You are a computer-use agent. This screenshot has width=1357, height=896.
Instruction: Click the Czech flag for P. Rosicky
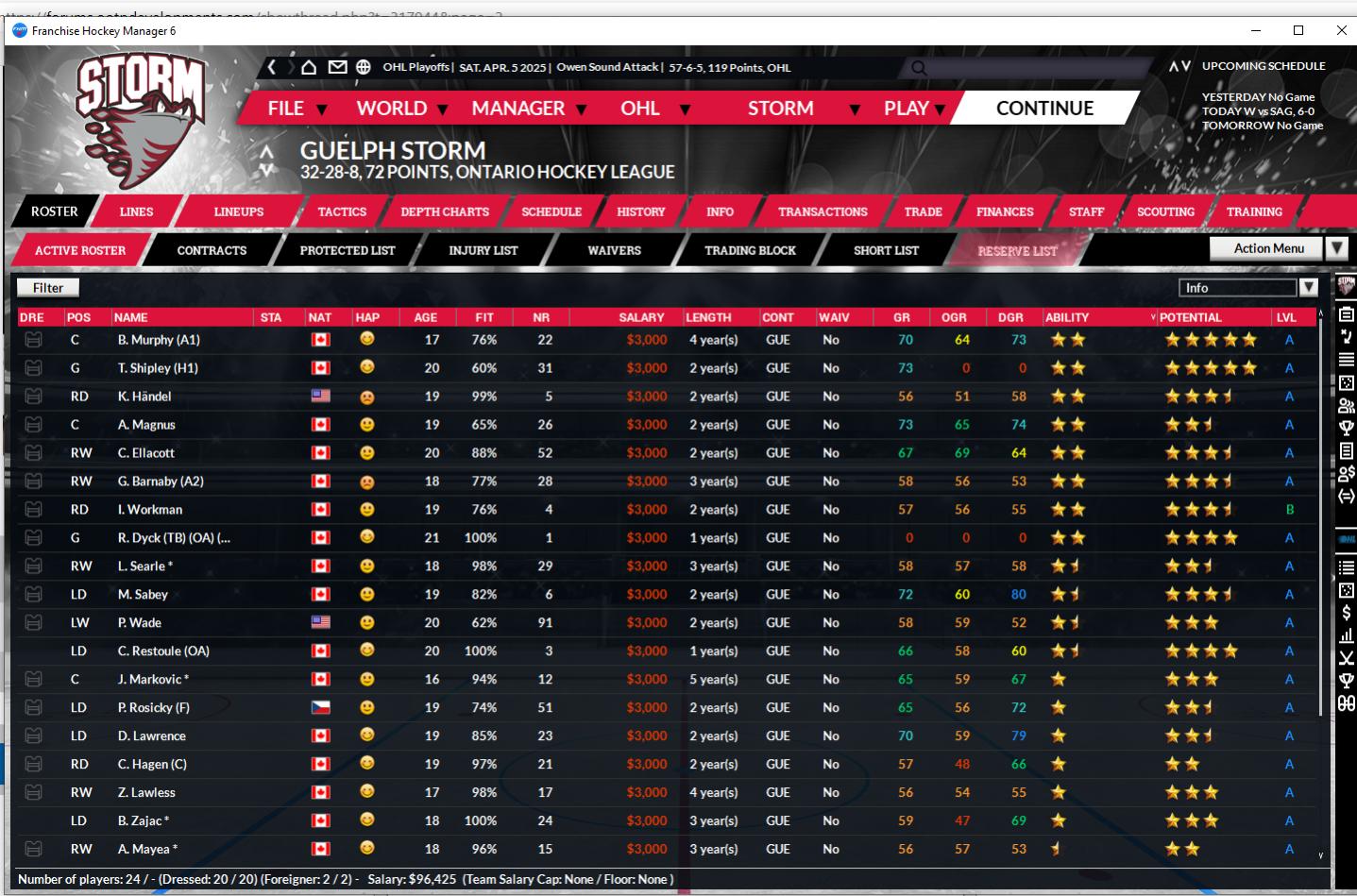pos(321,707)
